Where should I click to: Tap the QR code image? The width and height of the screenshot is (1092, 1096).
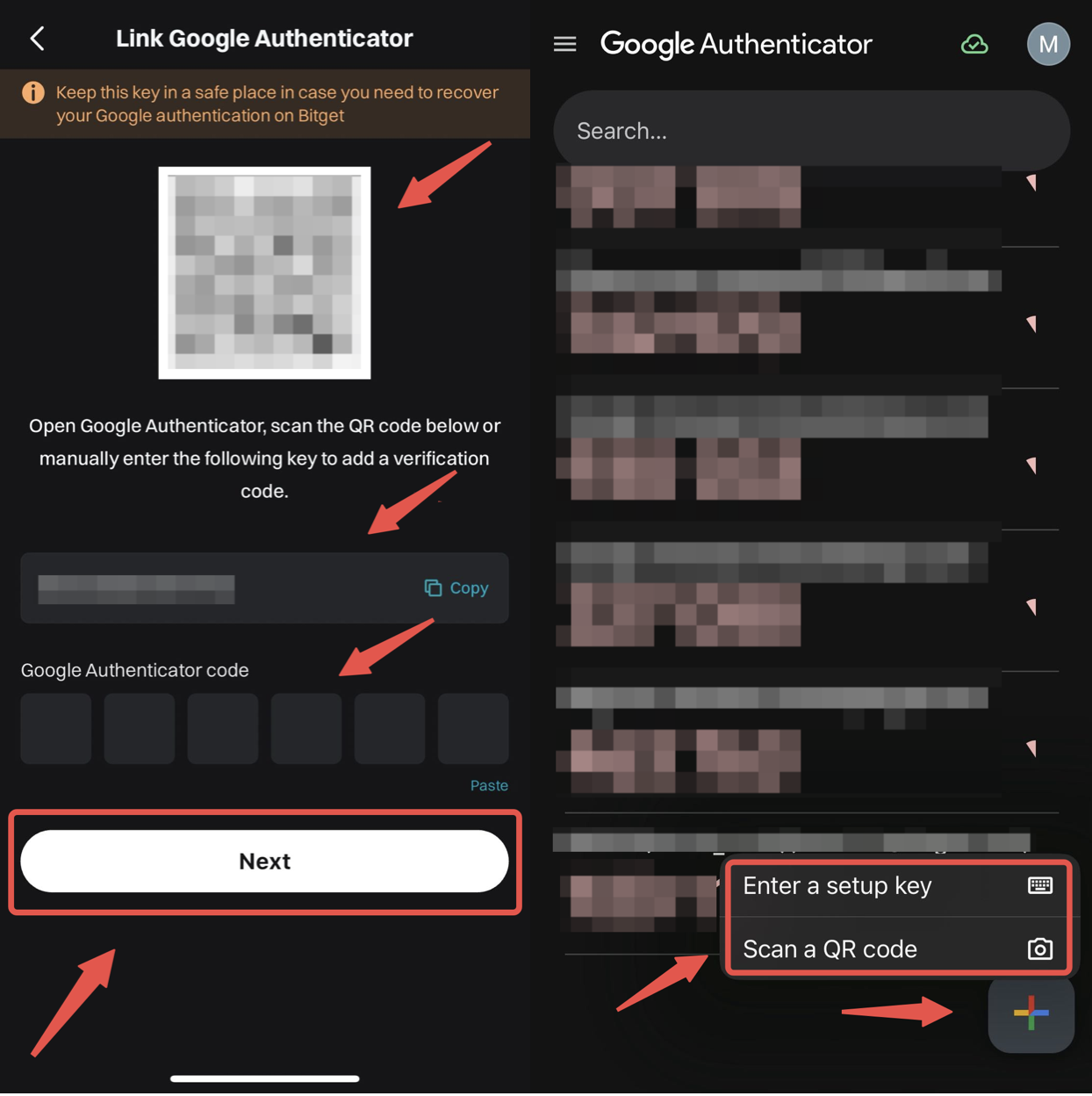(264, 273)
